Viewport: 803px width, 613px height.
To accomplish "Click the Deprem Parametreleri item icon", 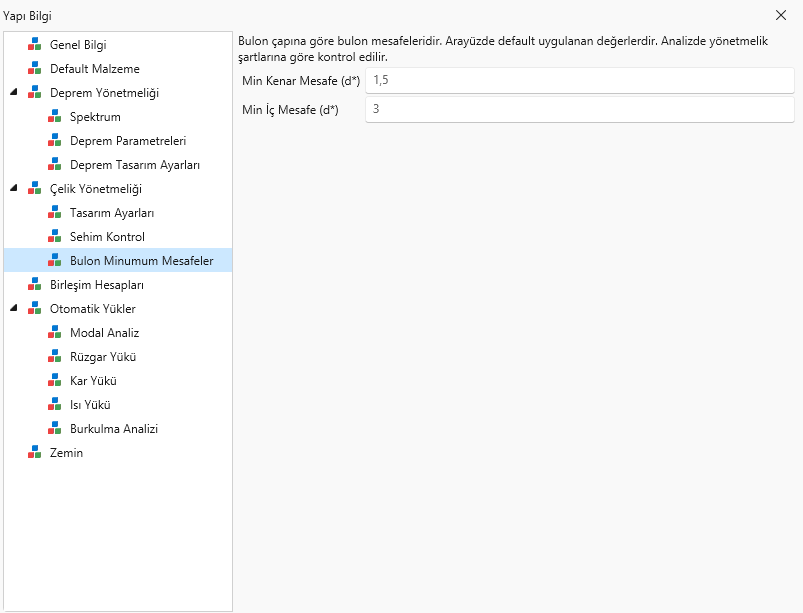I will 54,141.
